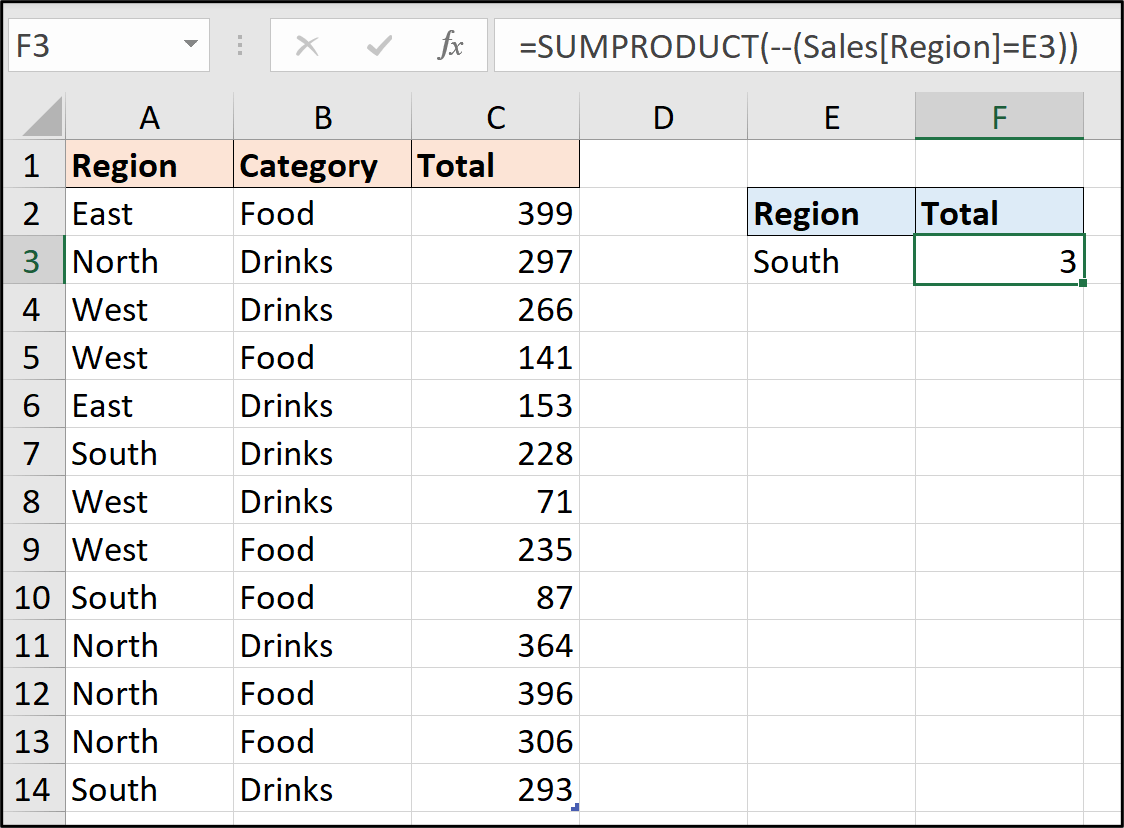
Task: Select the cell with value 399
Action: 496,213
